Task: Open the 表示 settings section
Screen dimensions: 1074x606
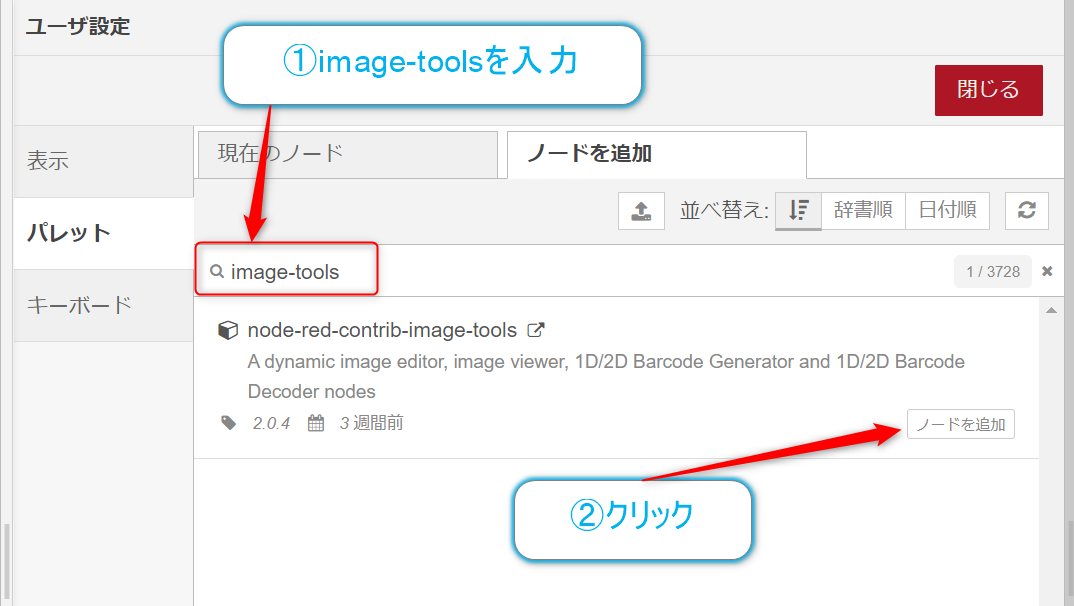Action: [103, 161]
